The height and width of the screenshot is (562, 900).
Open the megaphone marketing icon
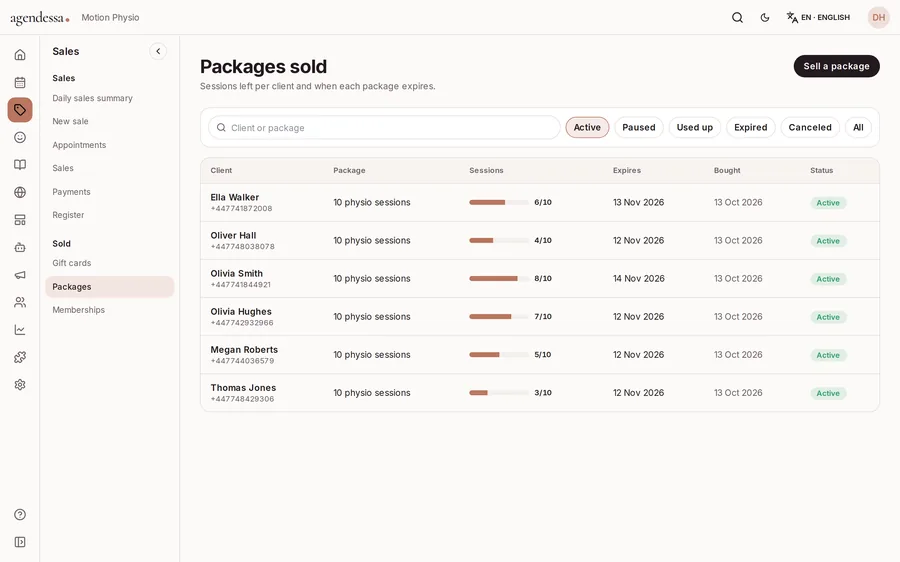click(x=20, y=275)
